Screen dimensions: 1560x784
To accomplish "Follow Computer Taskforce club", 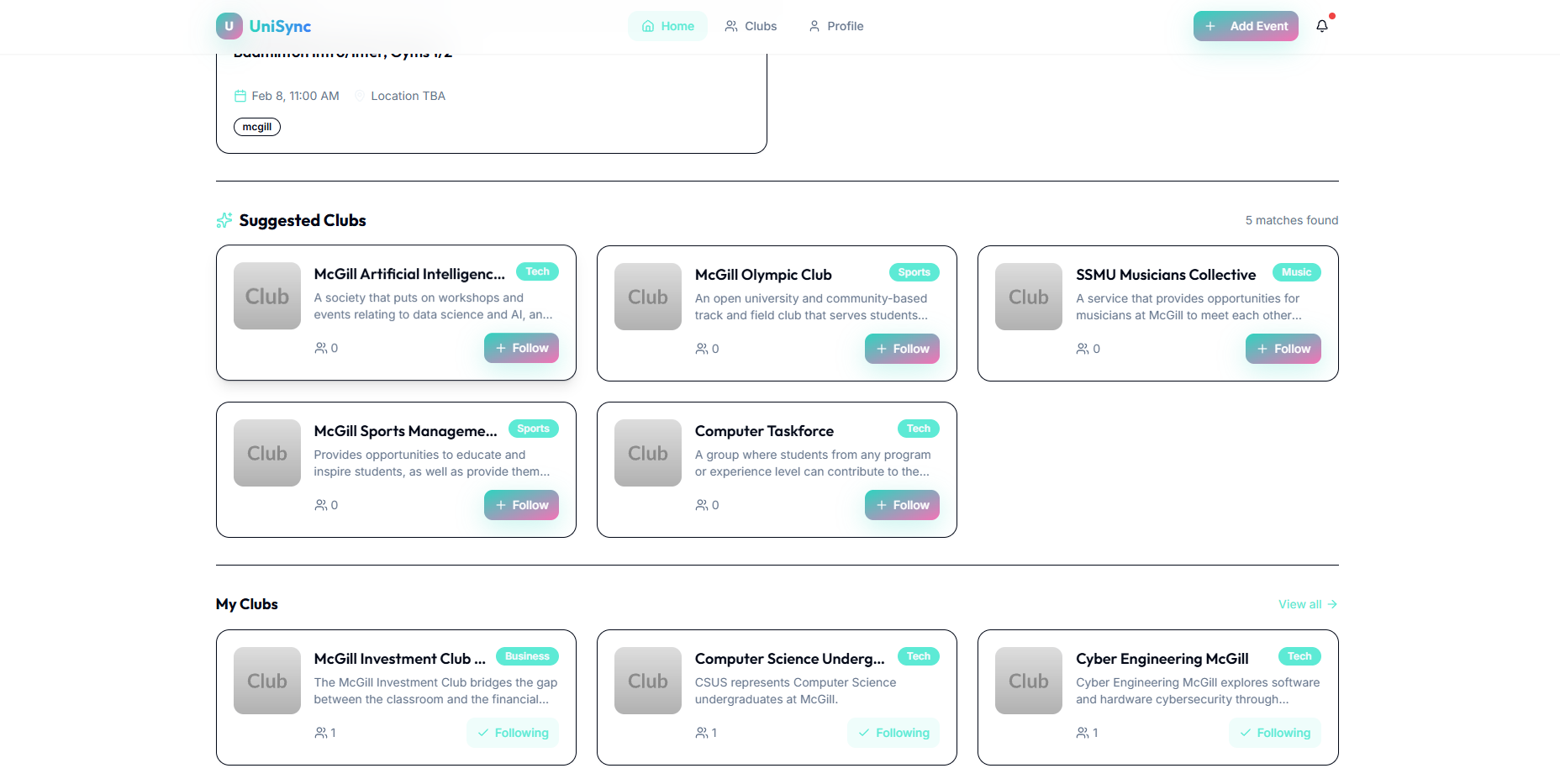I will pyautogui.click(x=902, y=505).
